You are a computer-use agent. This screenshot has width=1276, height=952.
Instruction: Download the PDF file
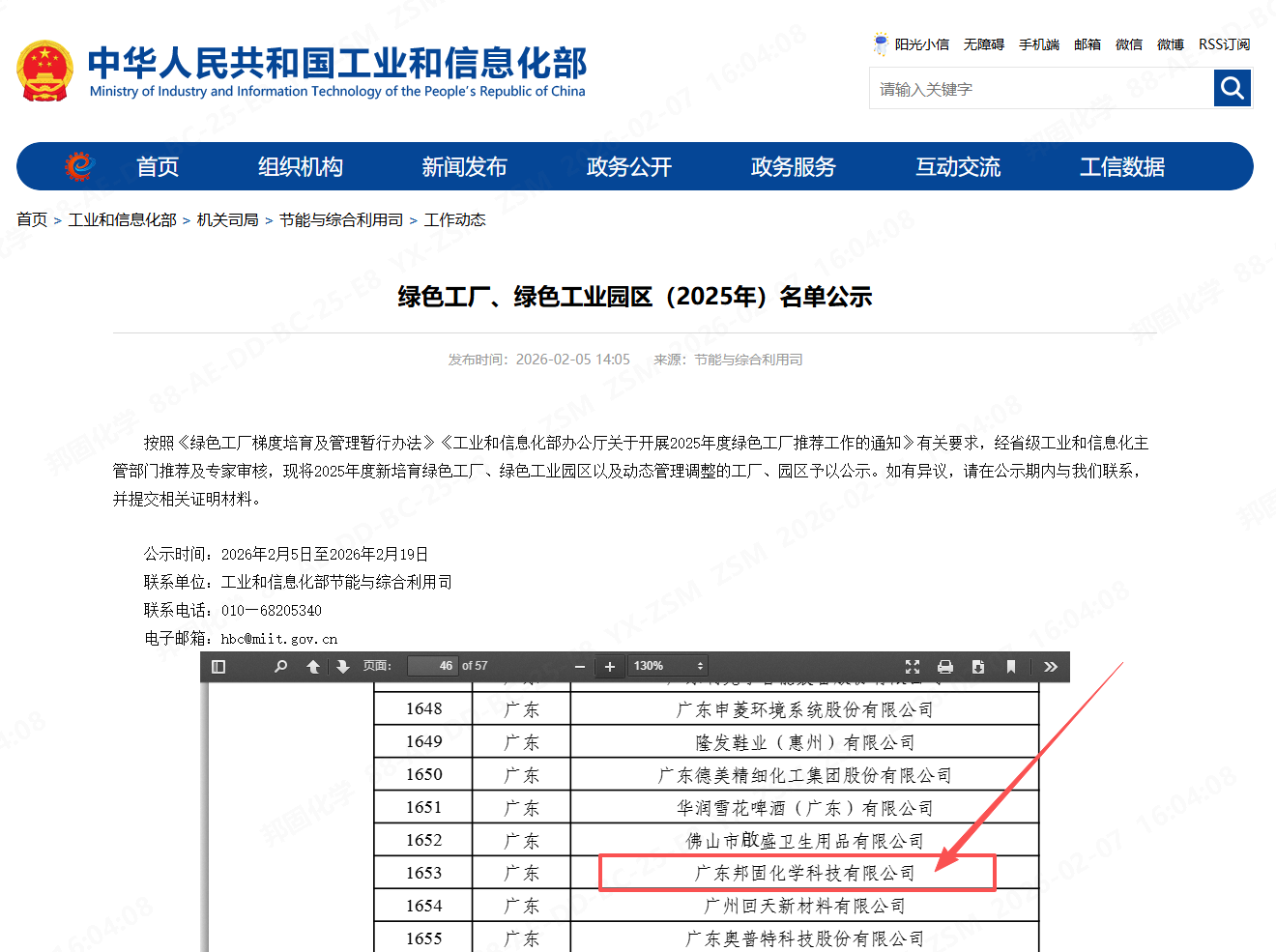978,667
